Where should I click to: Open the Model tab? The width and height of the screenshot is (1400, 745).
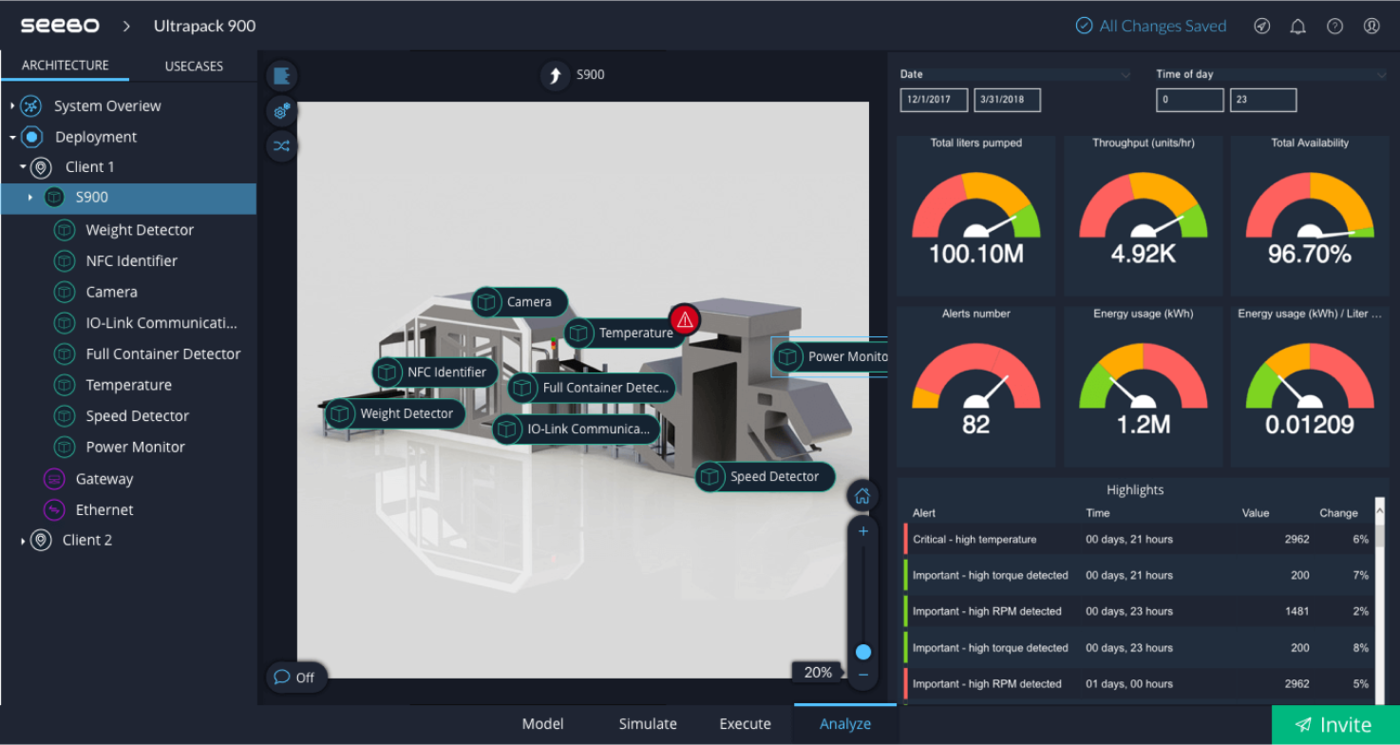coord(543,724)
